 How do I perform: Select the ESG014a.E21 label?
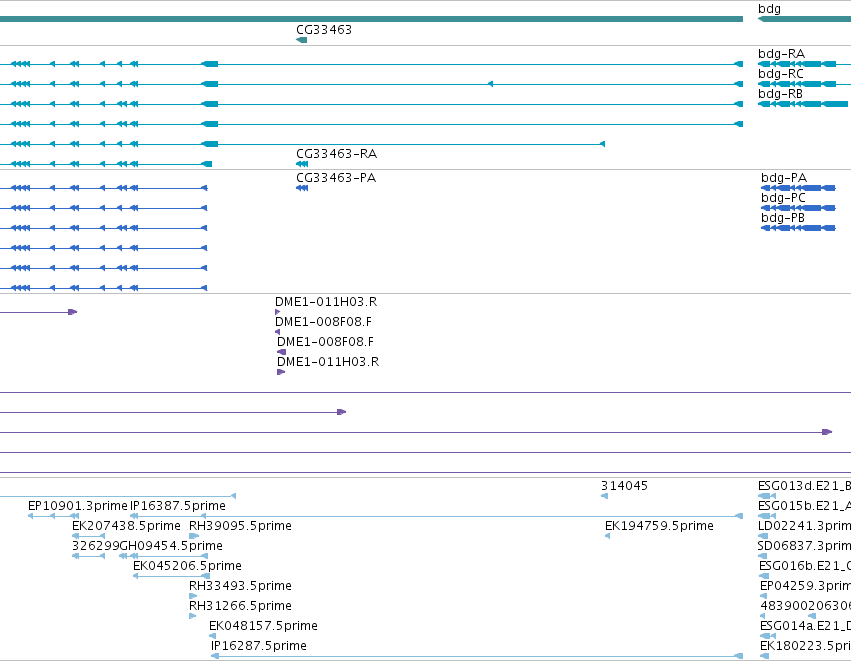coord(805,626)
